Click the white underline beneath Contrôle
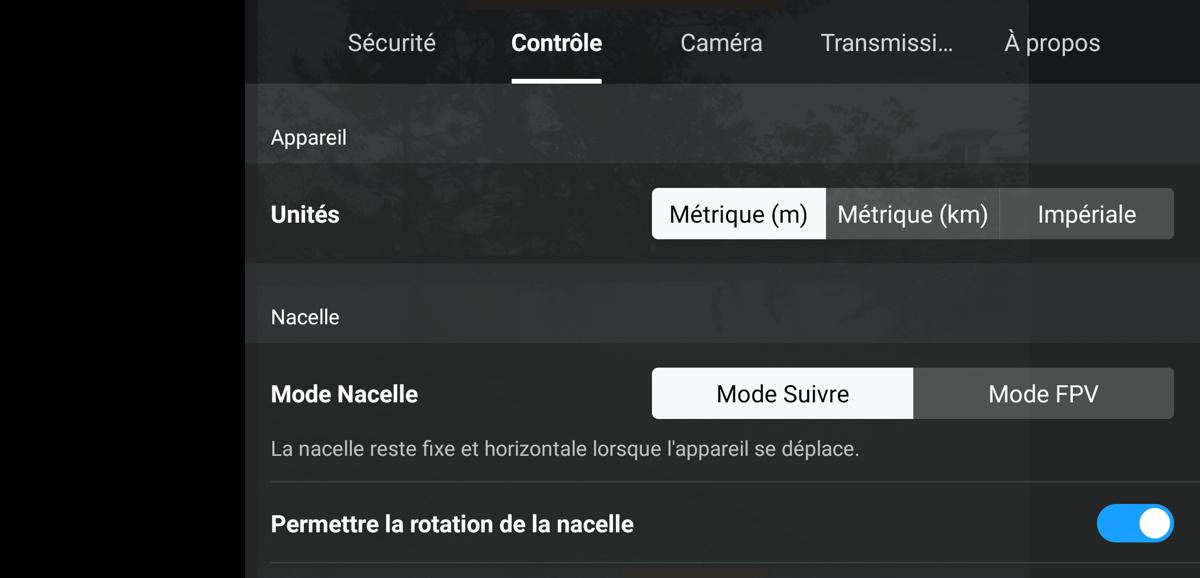 click(x=556, y=81)
